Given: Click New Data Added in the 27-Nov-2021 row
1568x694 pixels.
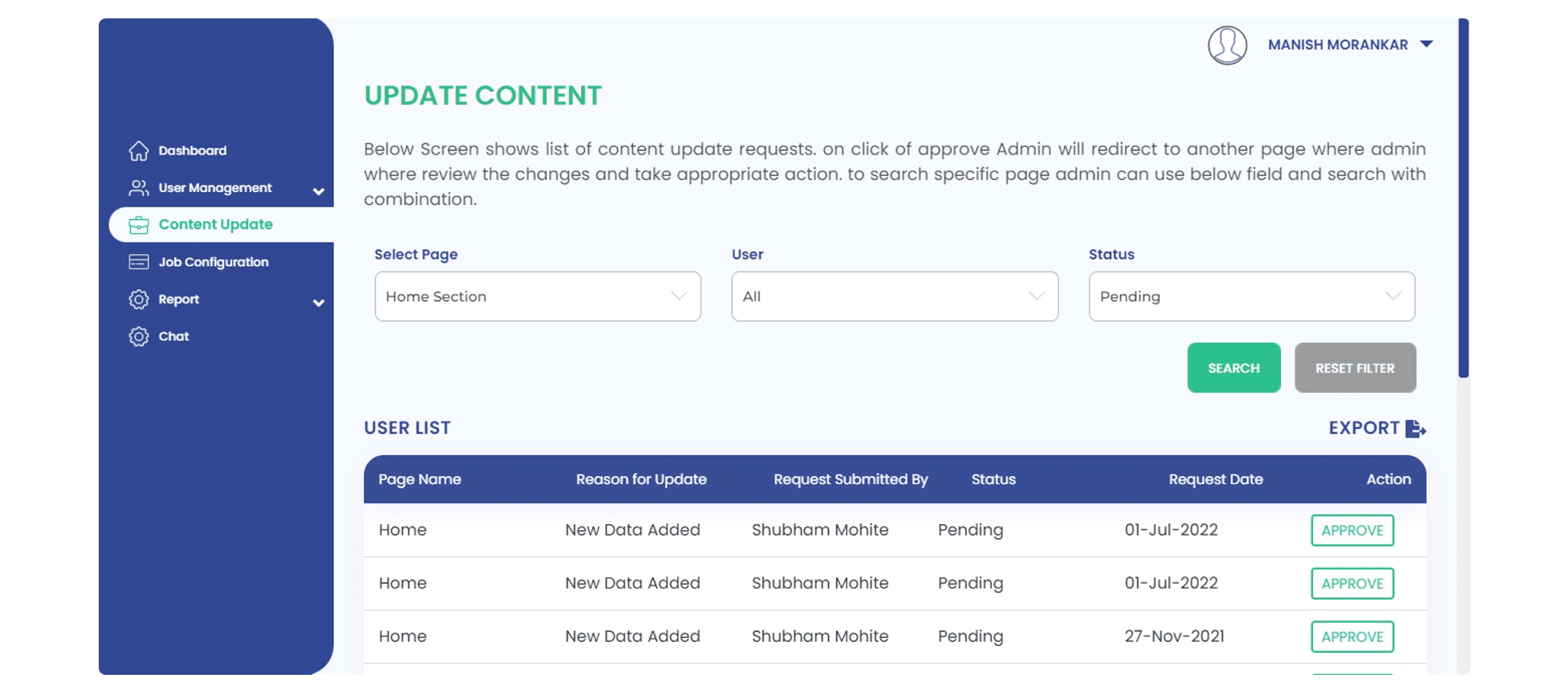Looking at the screenshot, I should [632, 636].
